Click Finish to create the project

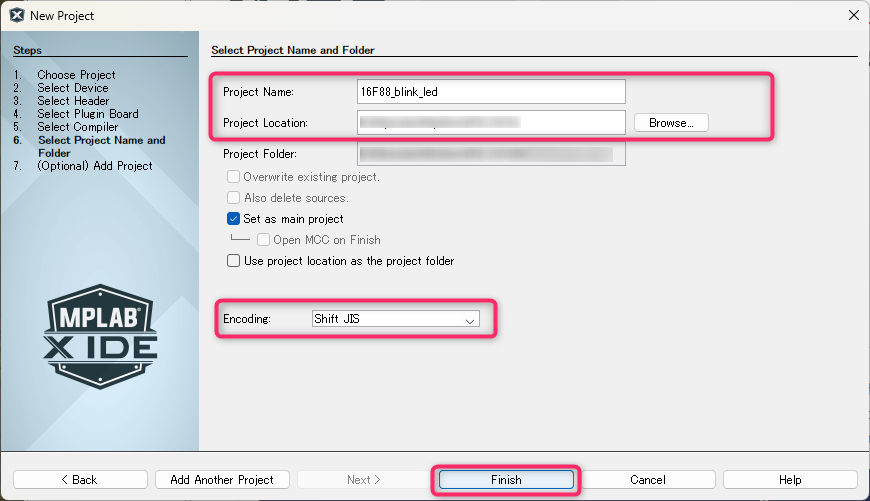click(506, 479)
